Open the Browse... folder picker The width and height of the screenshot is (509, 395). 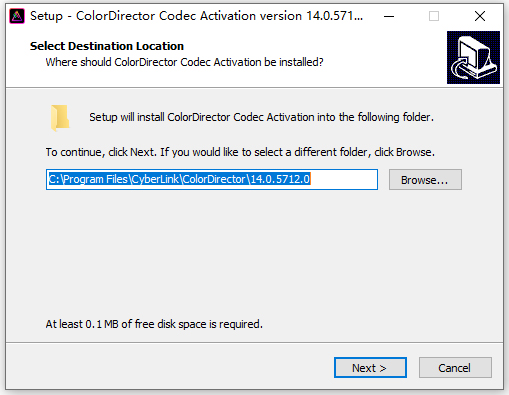[425, 180]
